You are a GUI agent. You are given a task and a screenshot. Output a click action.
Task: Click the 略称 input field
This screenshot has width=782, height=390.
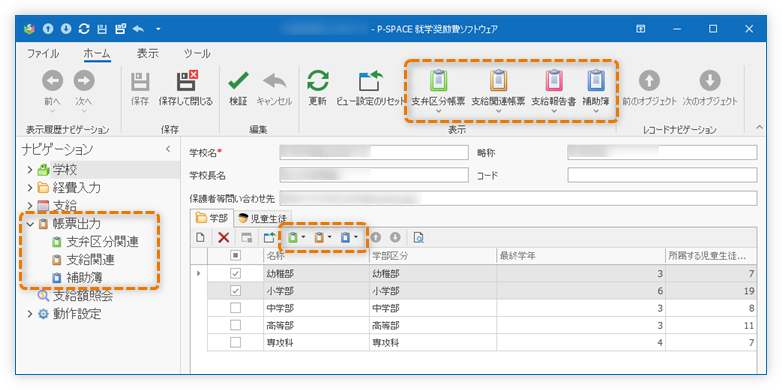tap(662, 152)
